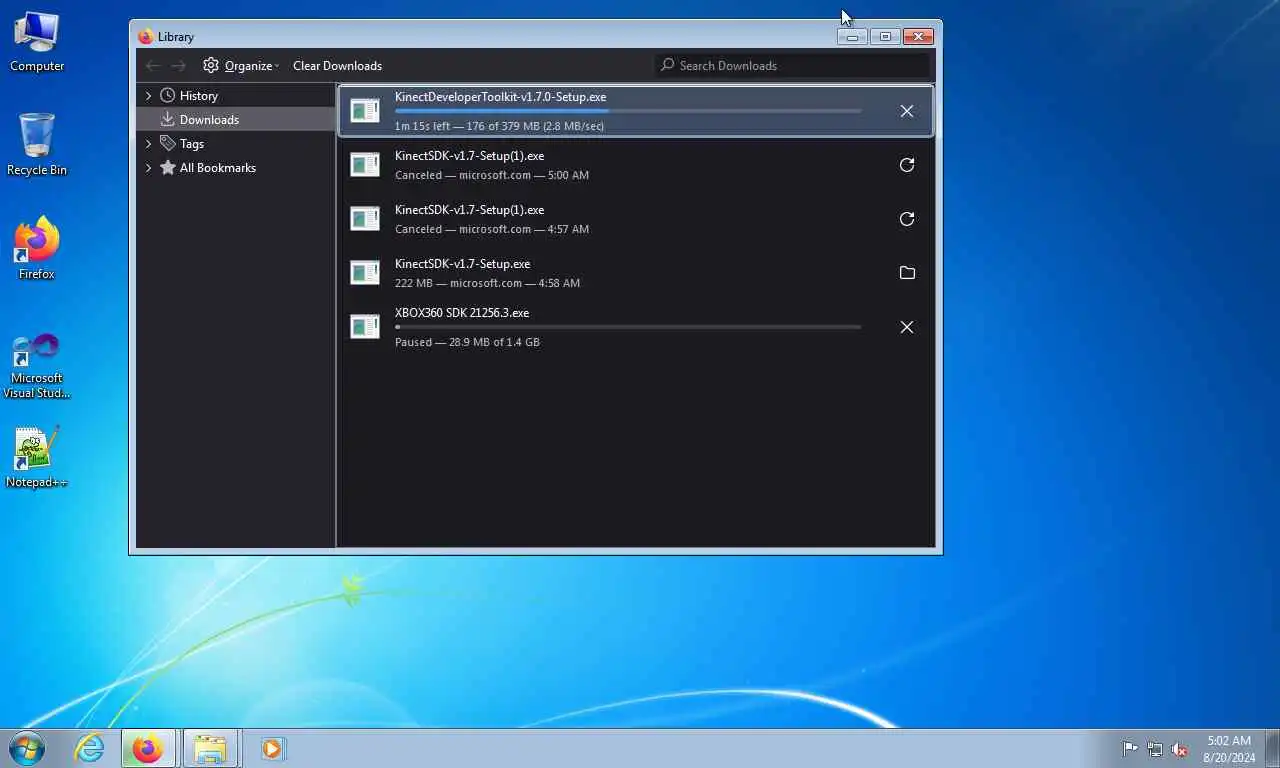The width and height of the screenshot is (1280, 768).
Task: Open containing folder for KinectSDK-v1.7-Setup.exe
Action: tap(907, 273)
